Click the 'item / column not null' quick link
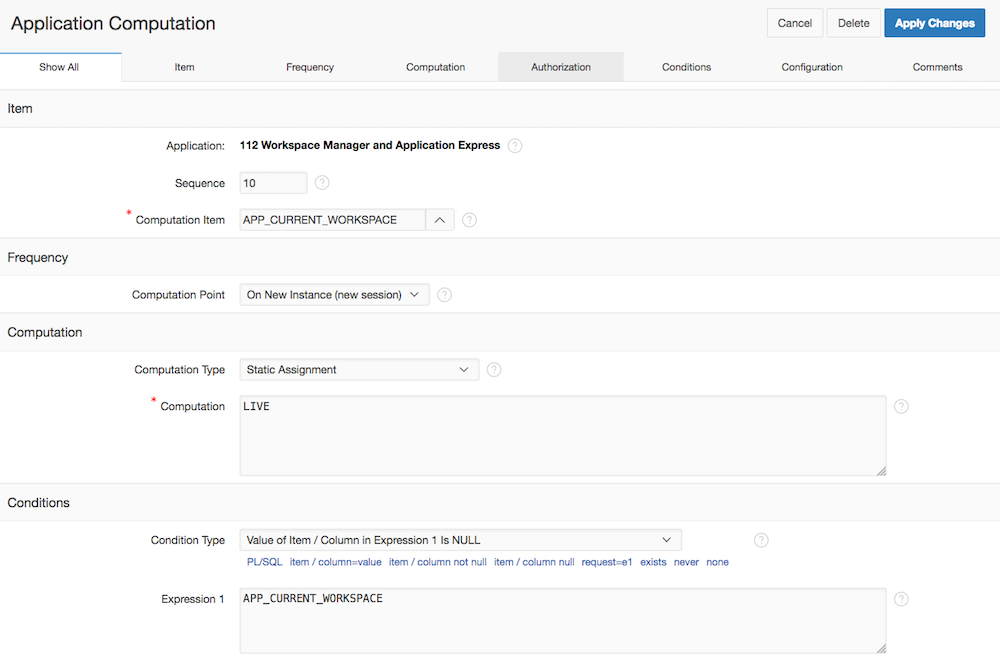Image resolution: width=1000 pixels, height=657 pixels. pyautogui.click(x=438, y=562)
